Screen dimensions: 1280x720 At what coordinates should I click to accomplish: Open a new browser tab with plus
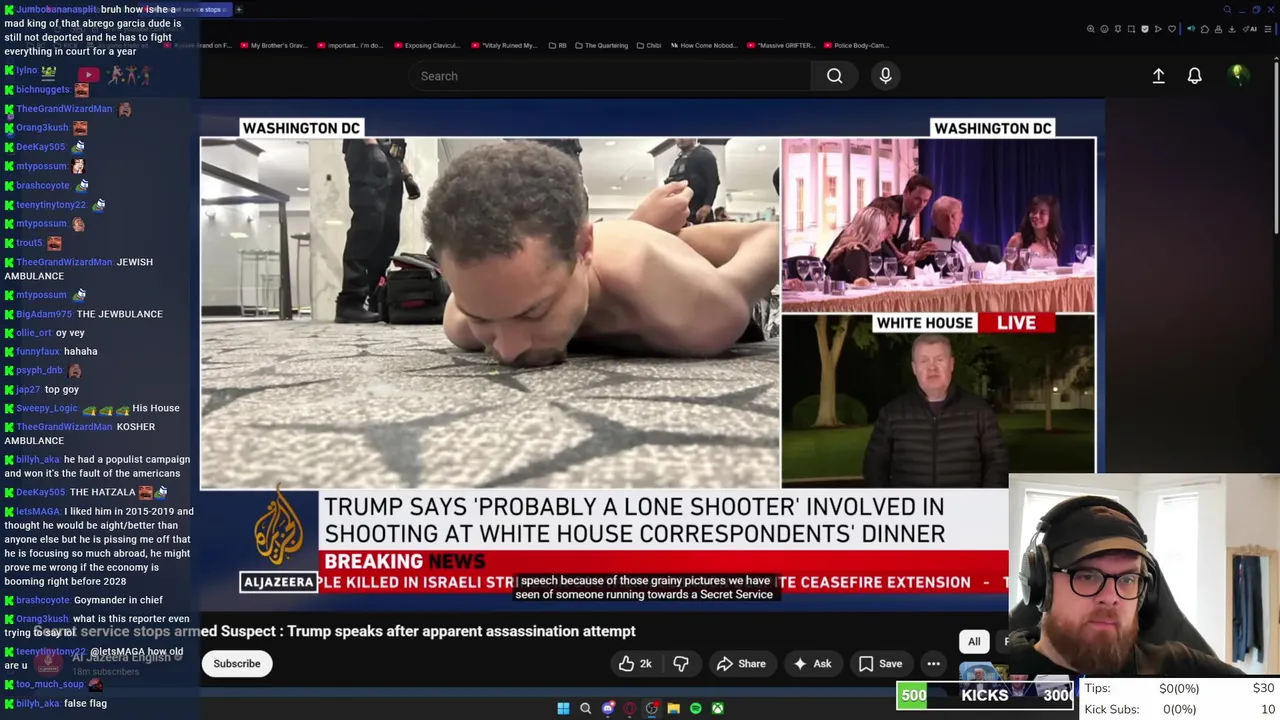pyautogui.click(x=239, y=9)
